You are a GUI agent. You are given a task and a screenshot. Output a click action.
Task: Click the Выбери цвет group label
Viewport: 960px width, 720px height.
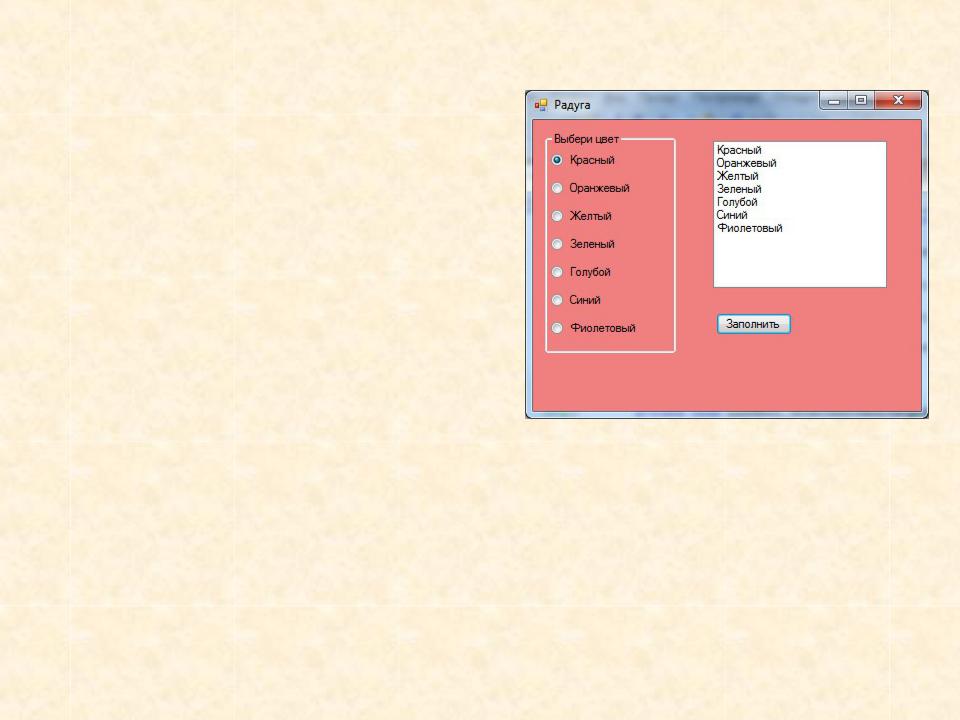point(586,139)
